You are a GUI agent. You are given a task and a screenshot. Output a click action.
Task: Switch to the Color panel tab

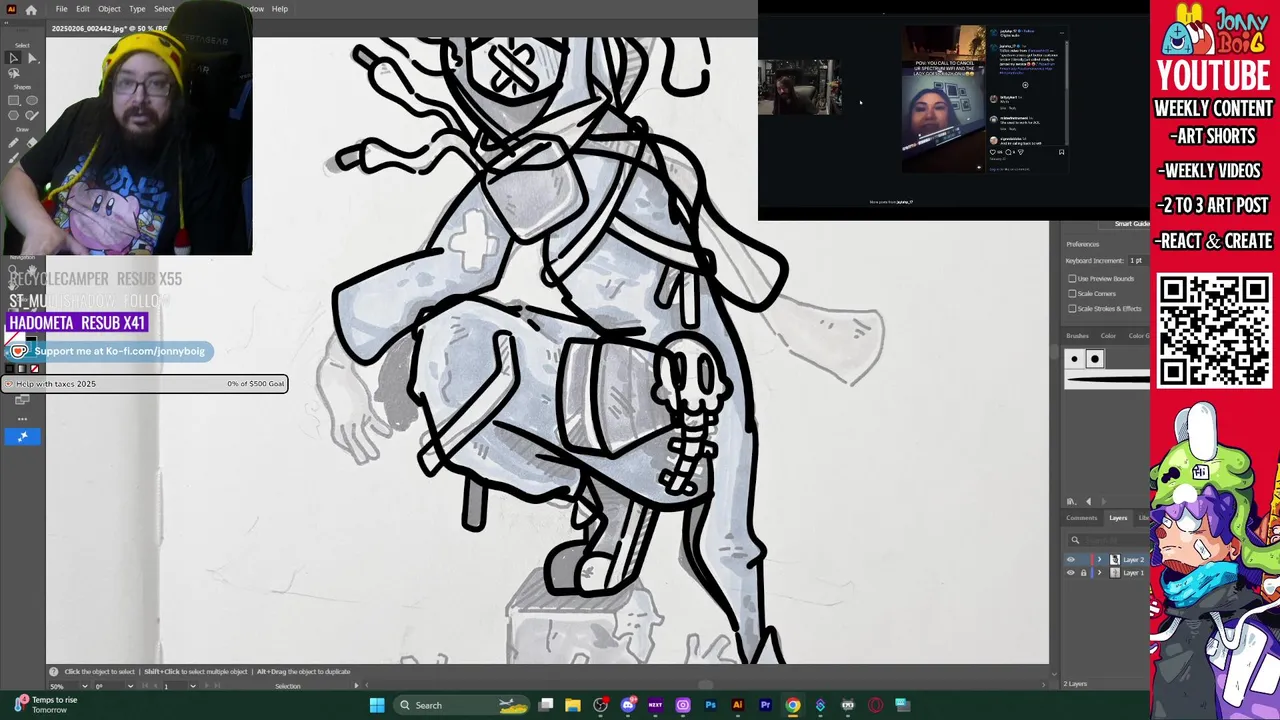(x=1108, y=336)
